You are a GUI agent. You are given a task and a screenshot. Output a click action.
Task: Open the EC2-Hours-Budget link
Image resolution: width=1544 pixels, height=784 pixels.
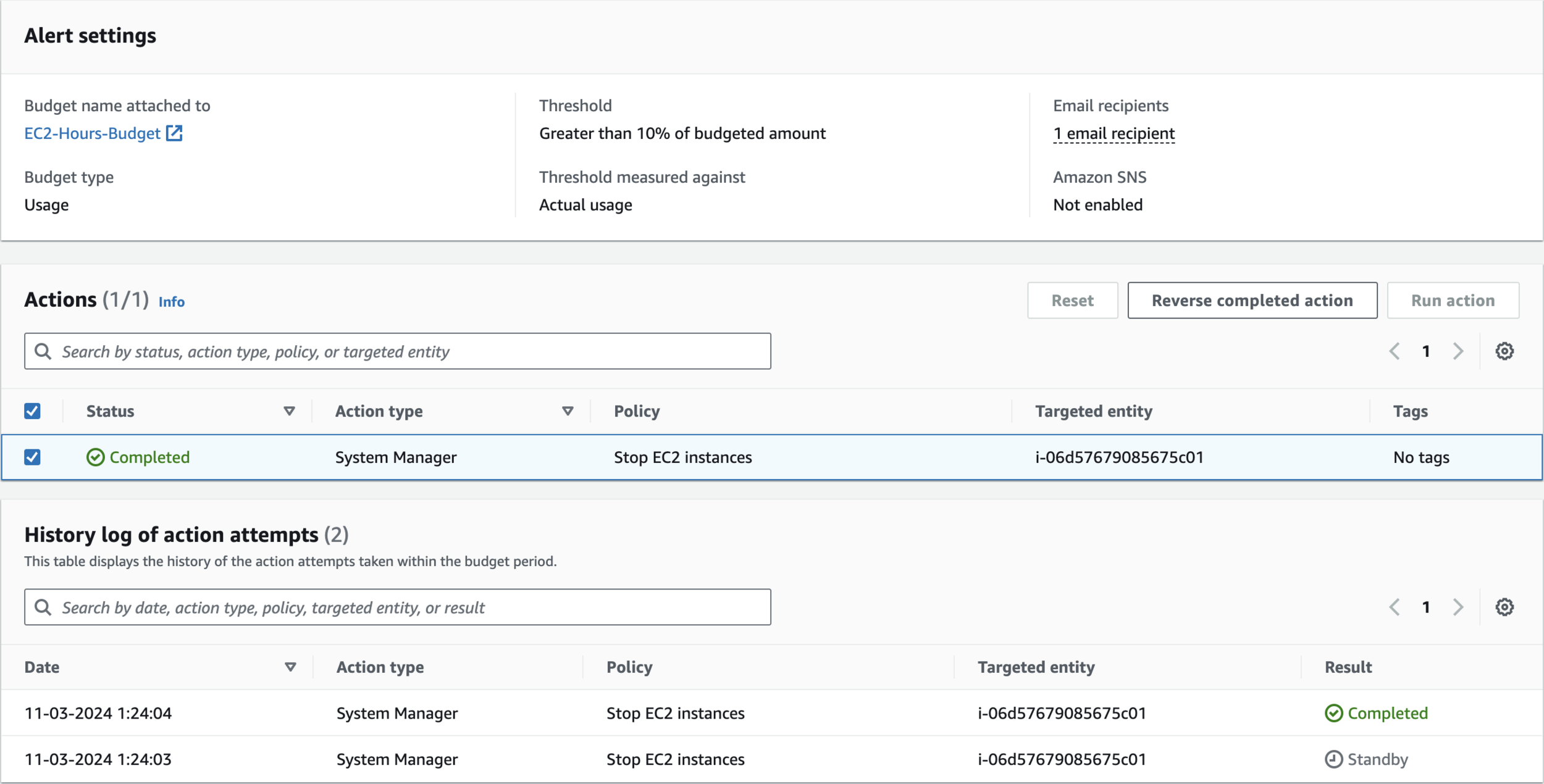pyautogui.click(x=93, y=133)
